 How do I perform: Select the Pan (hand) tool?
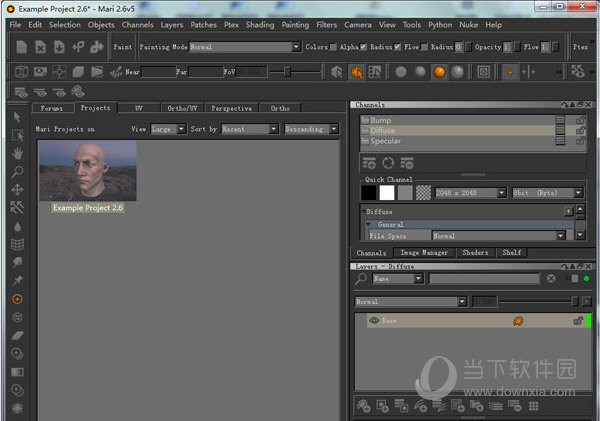(17, 153)
